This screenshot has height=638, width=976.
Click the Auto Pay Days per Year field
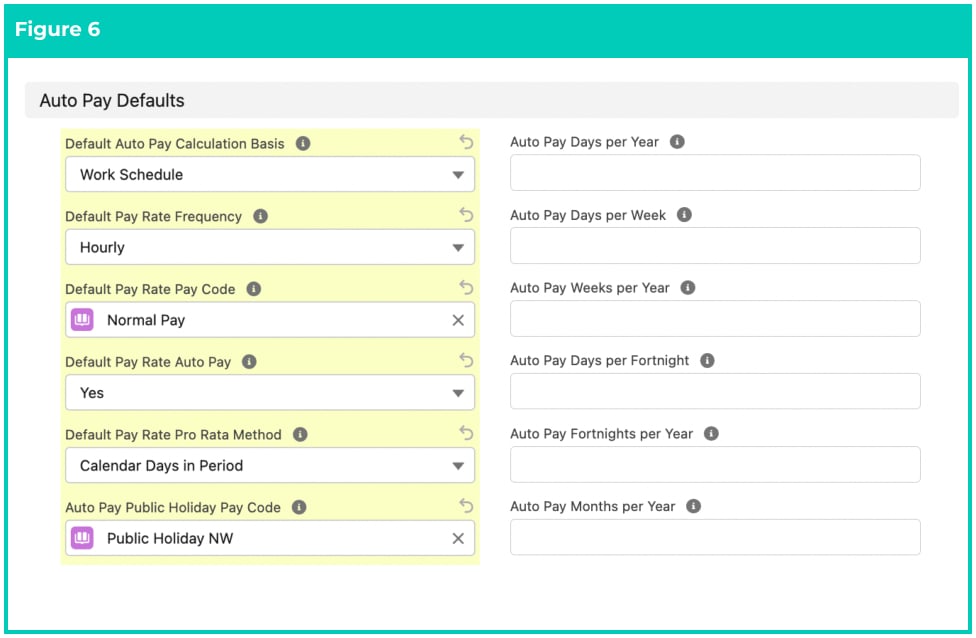click(715, 172)
